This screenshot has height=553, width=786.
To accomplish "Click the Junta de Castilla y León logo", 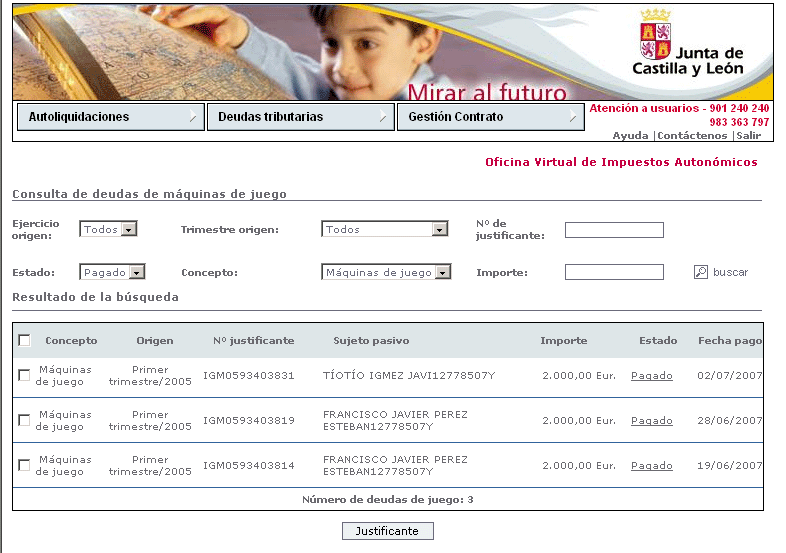I will pos(688,45).
